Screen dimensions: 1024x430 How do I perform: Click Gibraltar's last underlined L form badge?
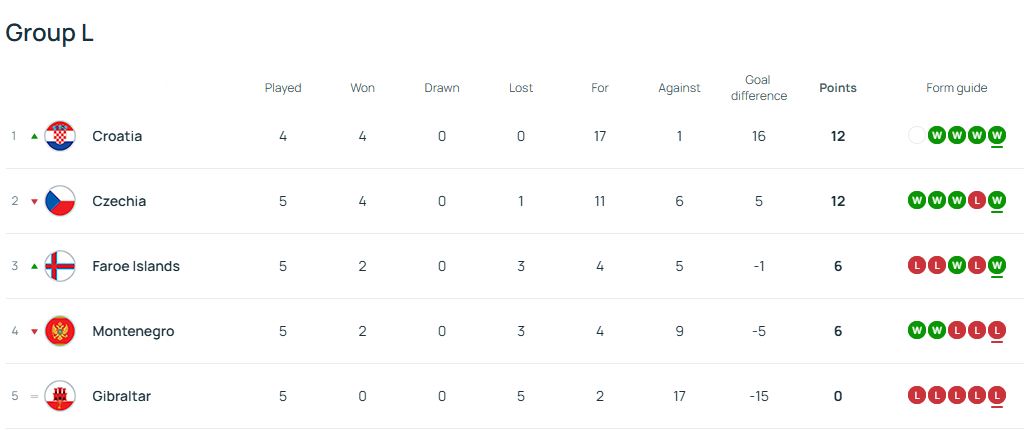tap(997, 396)
